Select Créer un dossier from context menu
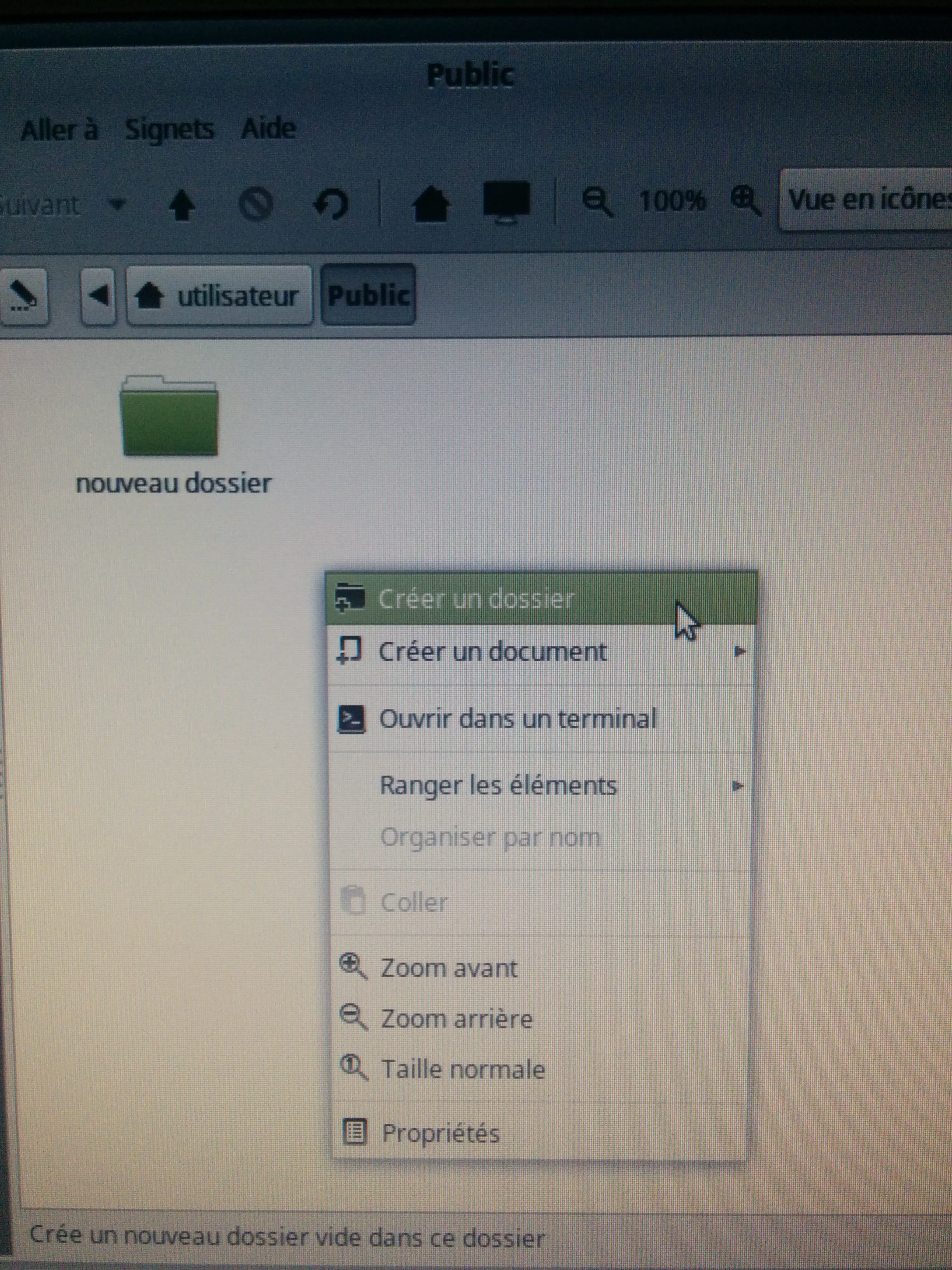 point(476,599)
